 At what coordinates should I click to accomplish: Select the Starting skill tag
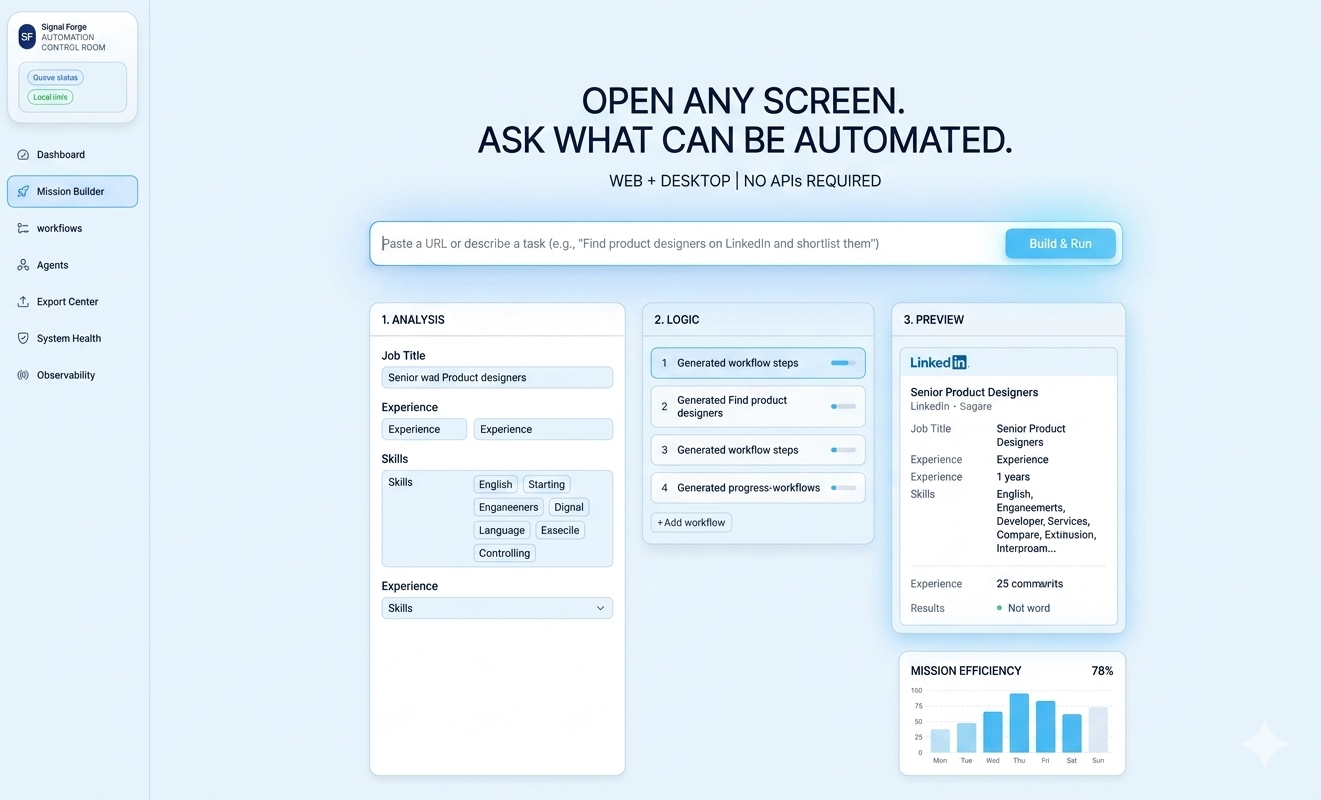547,485
